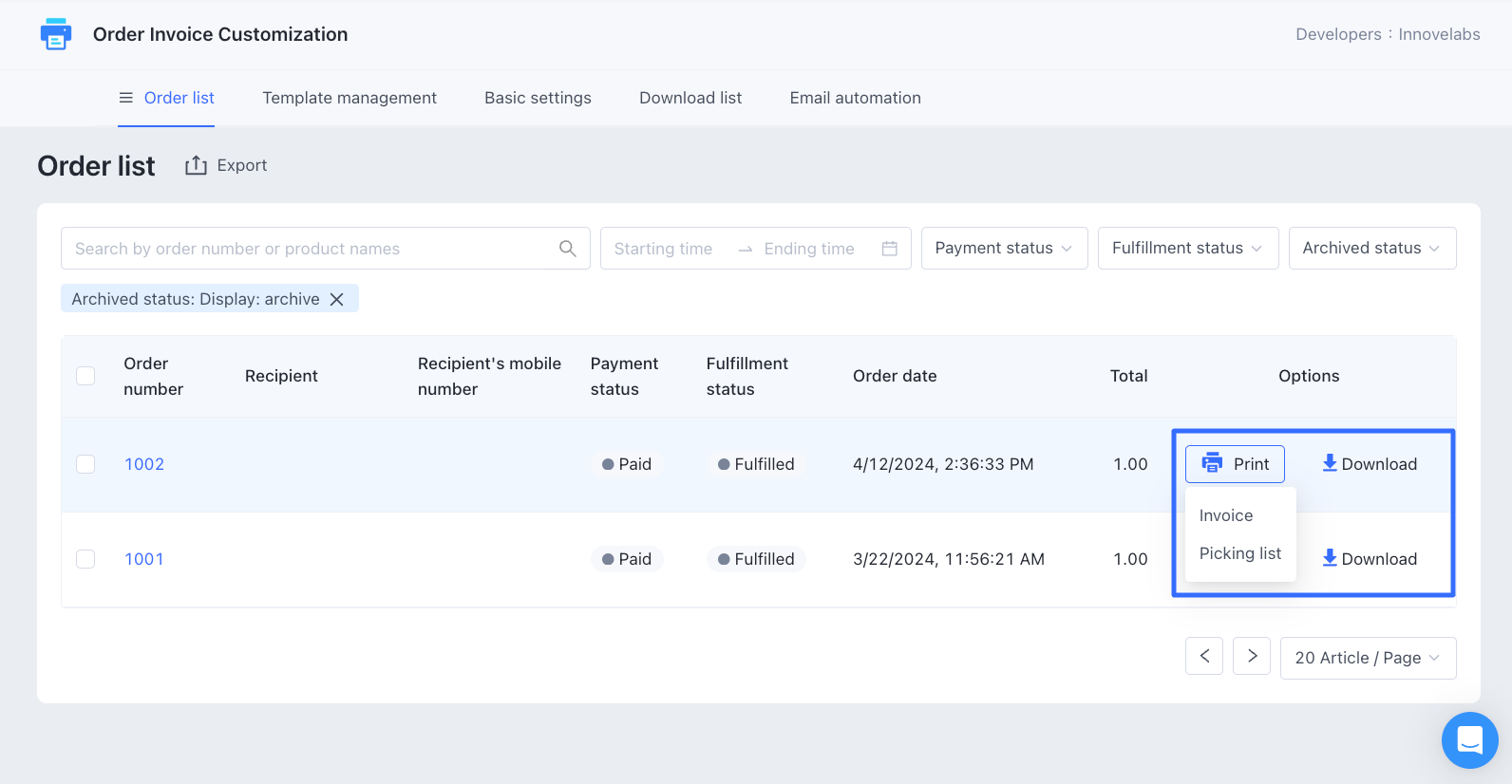Expand the Archived status dropdown
The width and height of the screenshot is (1512, 784).
pyautogui.click(x=1372, y=248)
